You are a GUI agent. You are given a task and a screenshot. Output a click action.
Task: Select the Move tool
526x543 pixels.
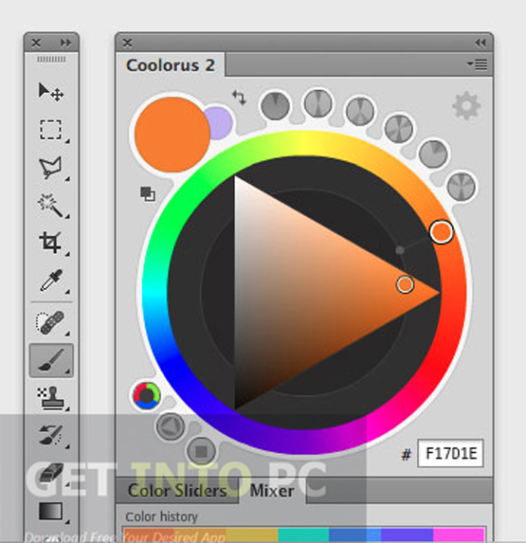(51, 92)
